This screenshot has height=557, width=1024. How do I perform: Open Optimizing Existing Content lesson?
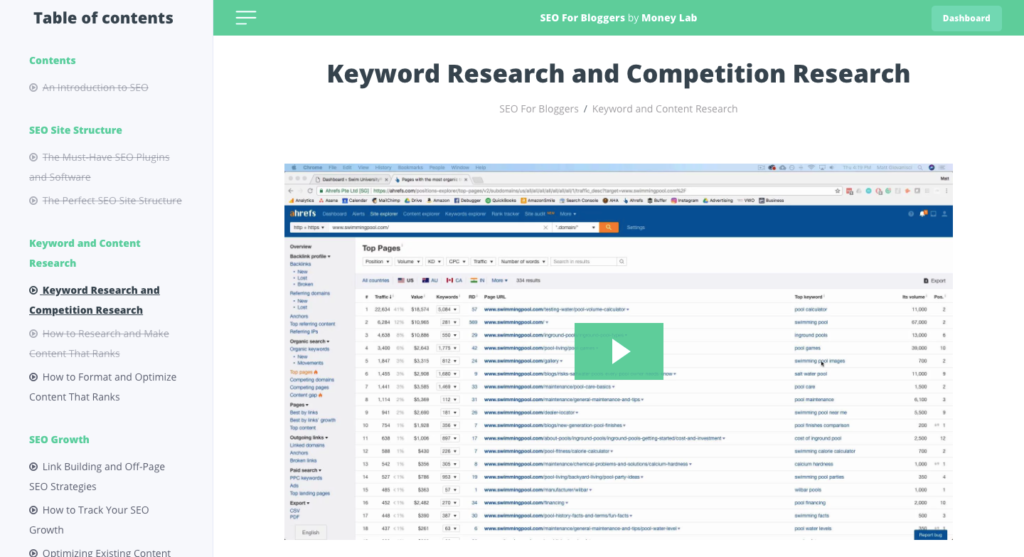(106, 552)
